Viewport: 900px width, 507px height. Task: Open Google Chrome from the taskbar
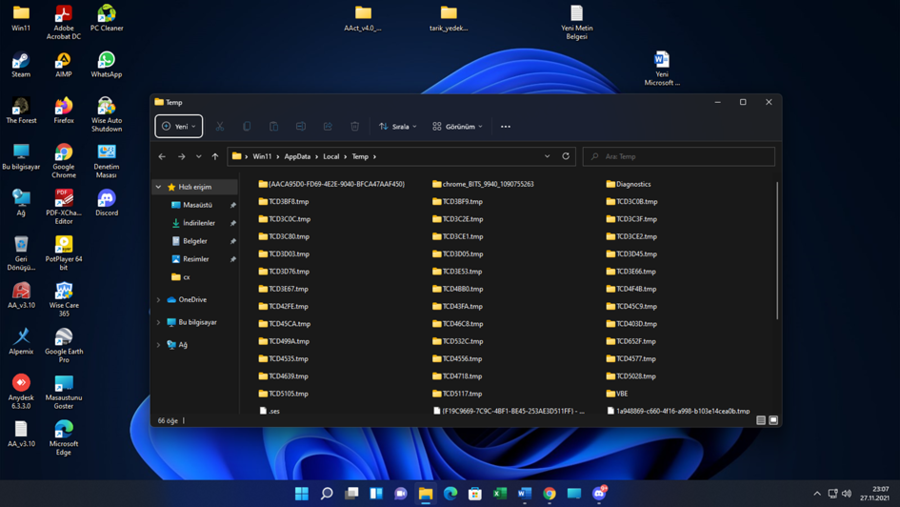point(549,493)
